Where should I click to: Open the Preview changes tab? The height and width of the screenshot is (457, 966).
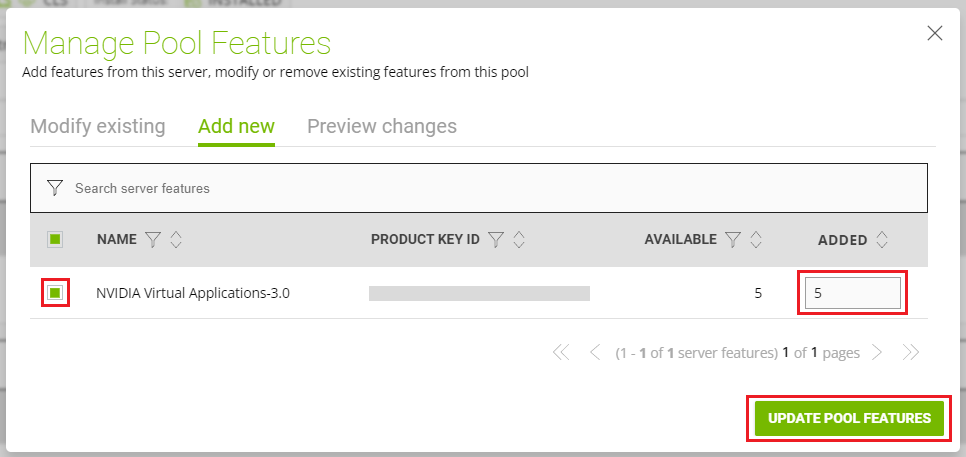(x=382, y=127)
